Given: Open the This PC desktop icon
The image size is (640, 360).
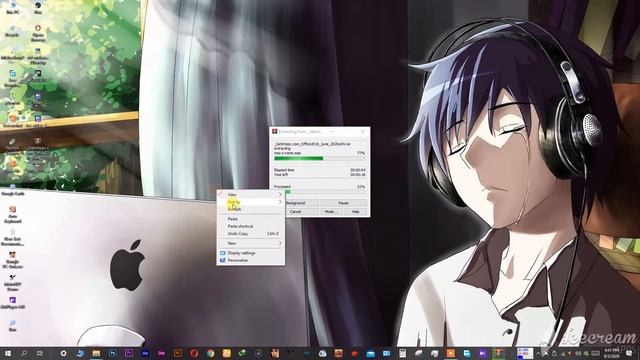Looking at the screenshot, I should (13, 8).
